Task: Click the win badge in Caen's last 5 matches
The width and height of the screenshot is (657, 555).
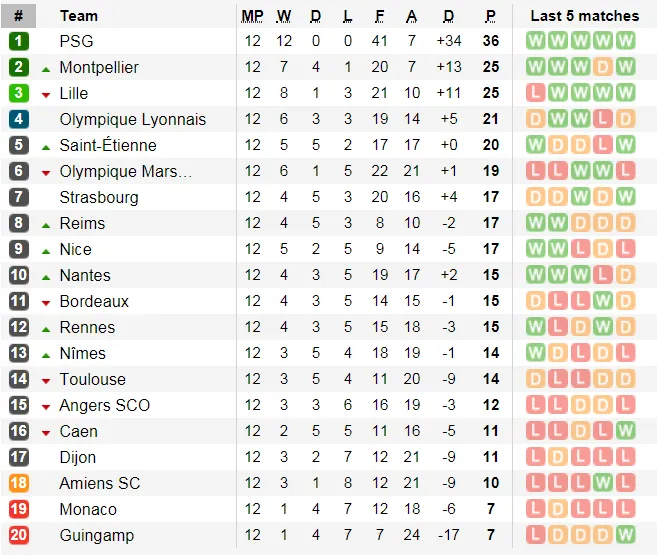Action: click(x=625, y=431)
